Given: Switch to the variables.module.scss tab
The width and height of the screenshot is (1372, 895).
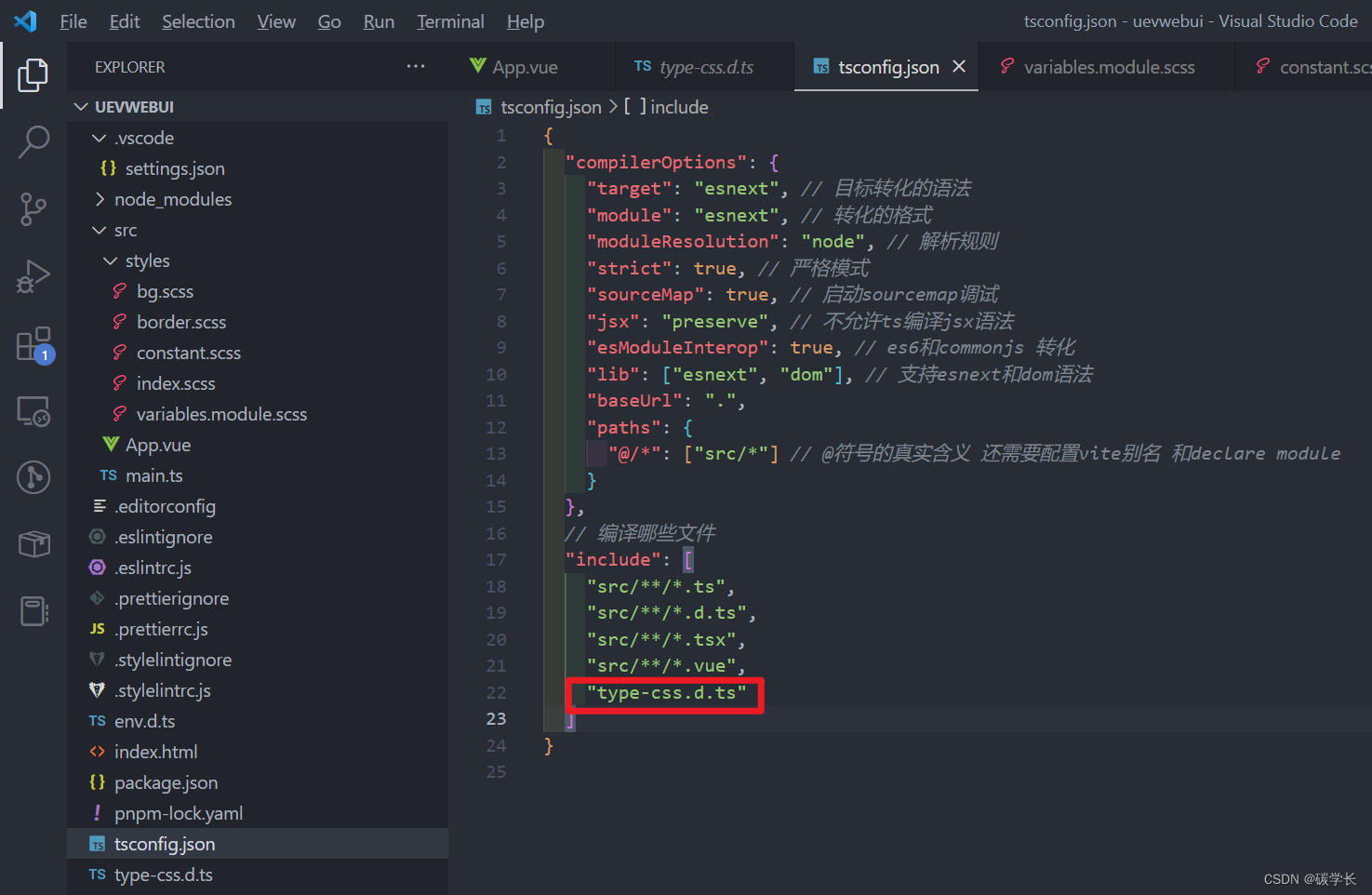Looking at the screenshot, I should coord(1106,66).
